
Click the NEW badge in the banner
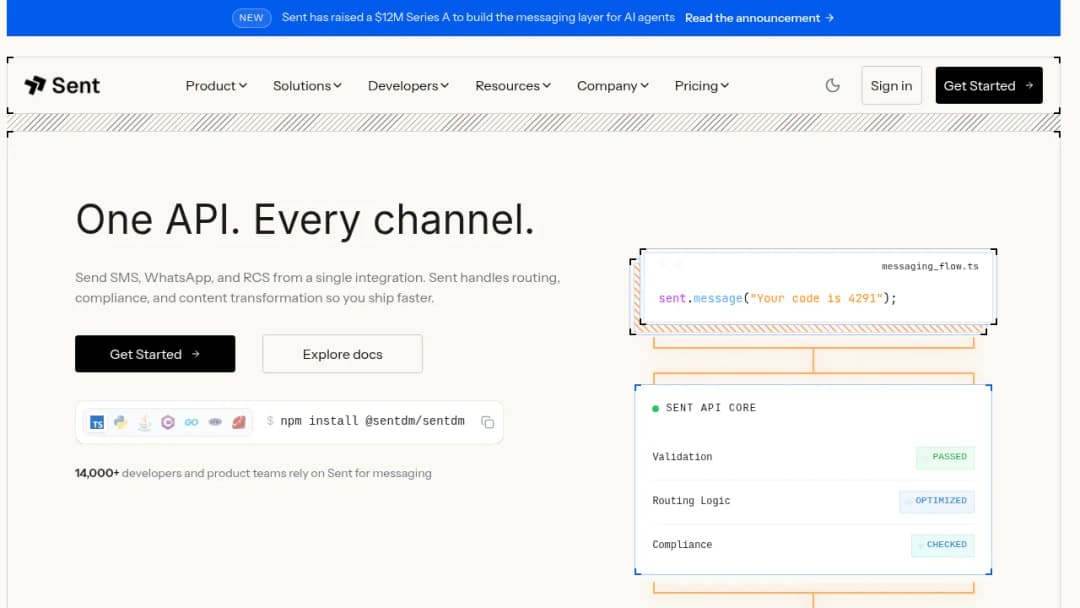click(x=251, y=18)
